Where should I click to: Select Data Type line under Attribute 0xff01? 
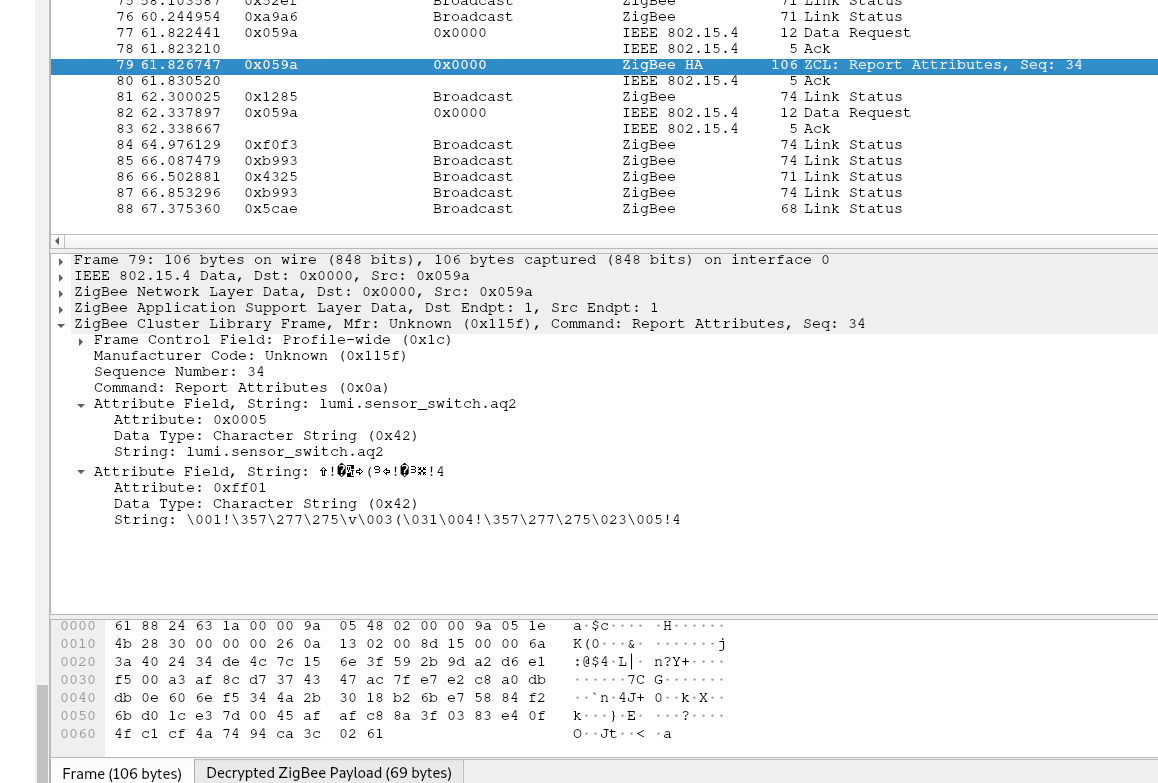point(266,505)
